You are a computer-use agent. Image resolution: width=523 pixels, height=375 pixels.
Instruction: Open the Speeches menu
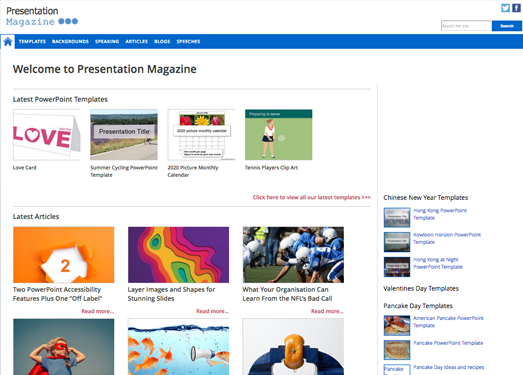click(x=188, y=41)
